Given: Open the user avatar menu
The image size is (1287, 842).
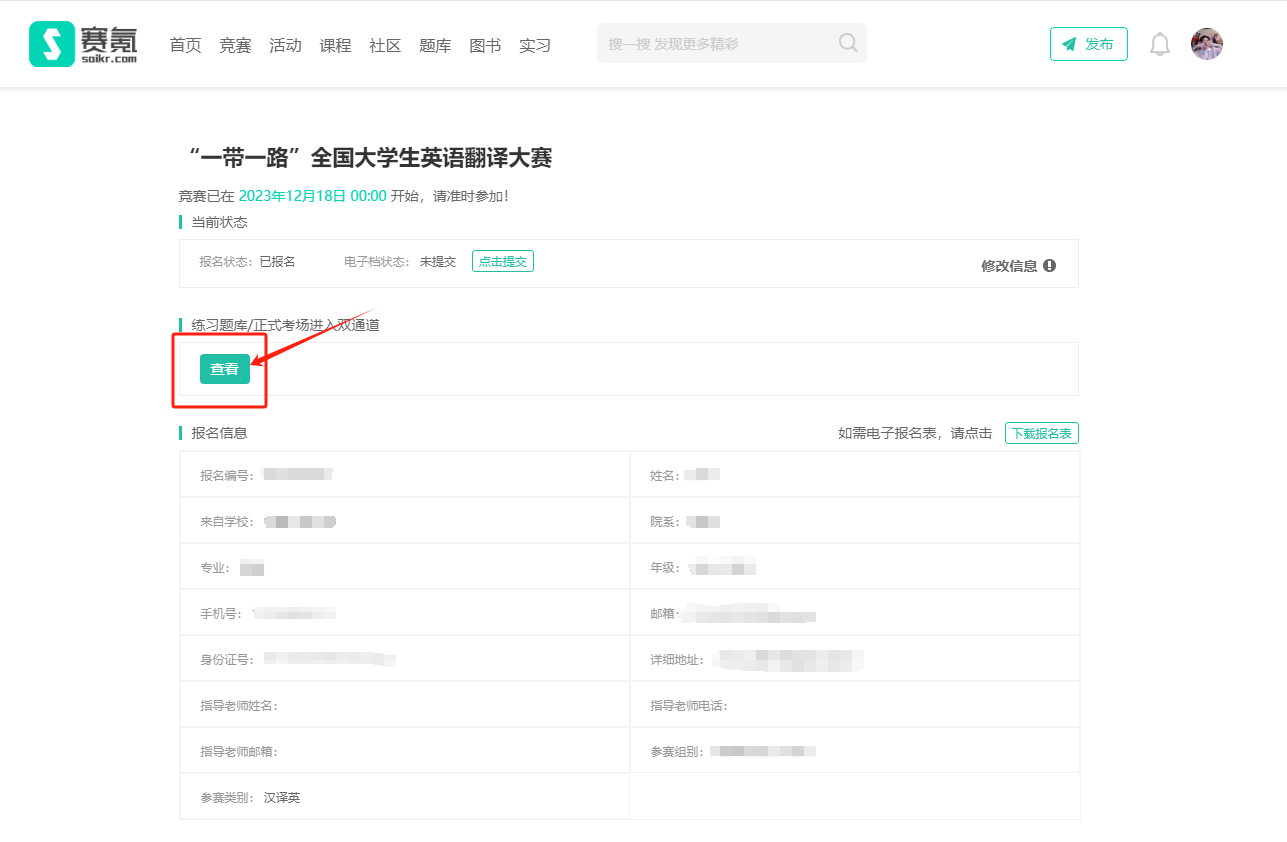Looking at the screenshot, I should (x=1206, y=44).
